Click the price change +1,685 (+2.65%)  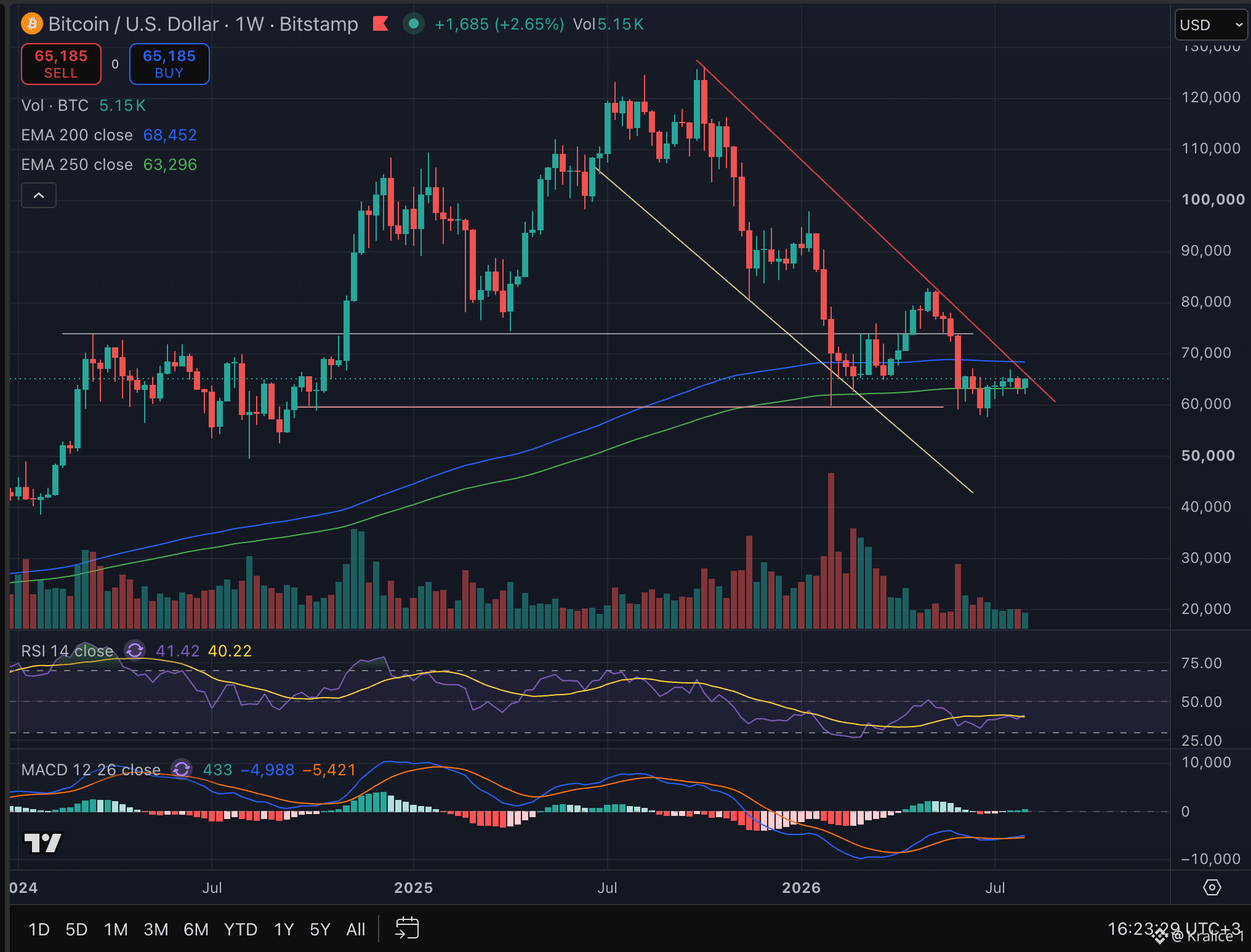pos(499,24)
